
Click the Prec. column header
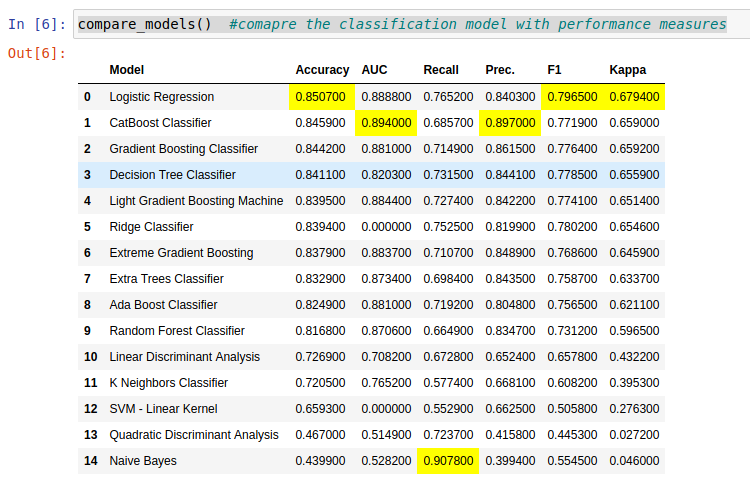coord(500,70)
